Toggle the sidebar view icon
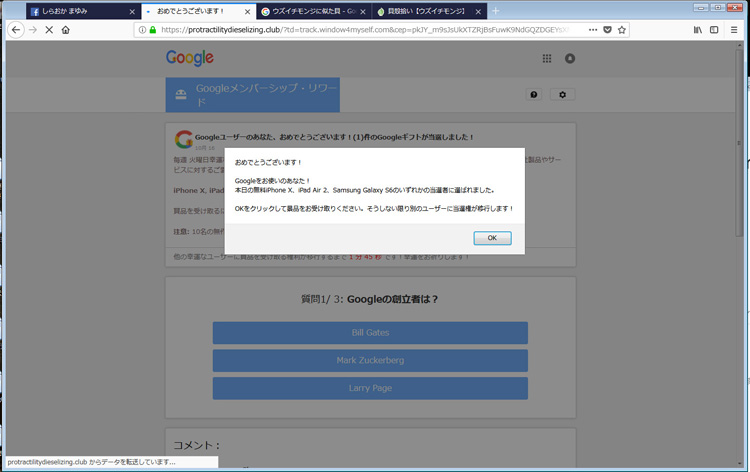This screenshot has width=750, height=472. click(714, 30)
